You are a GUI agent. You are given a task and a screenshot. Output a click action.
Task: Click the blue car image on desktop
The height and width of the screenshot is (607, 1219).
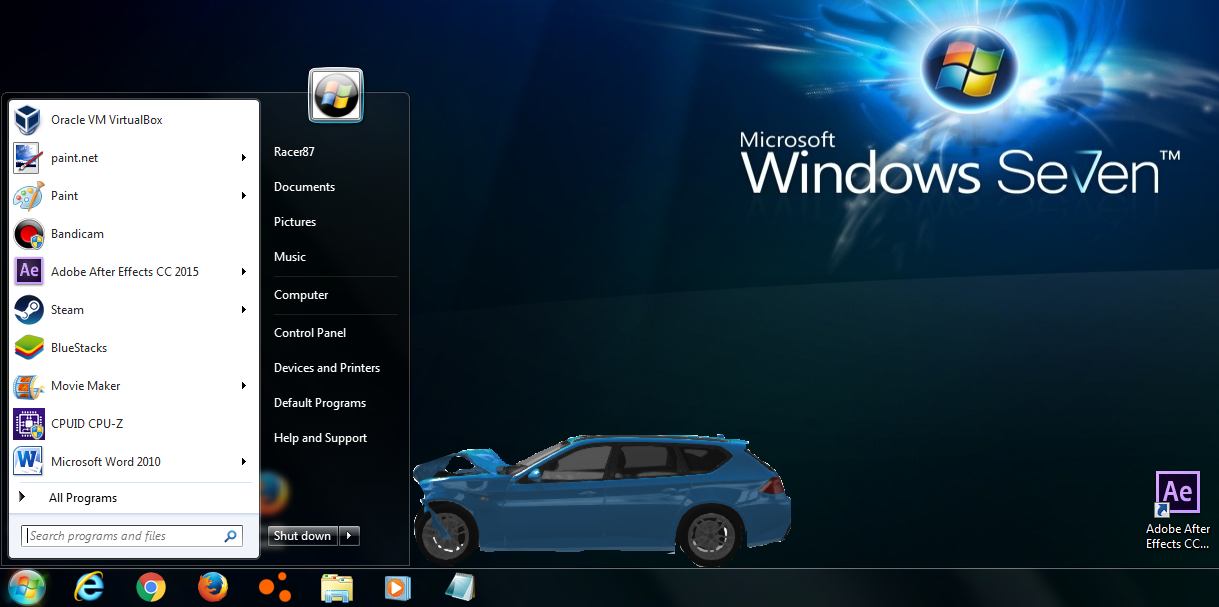point(601,499)
